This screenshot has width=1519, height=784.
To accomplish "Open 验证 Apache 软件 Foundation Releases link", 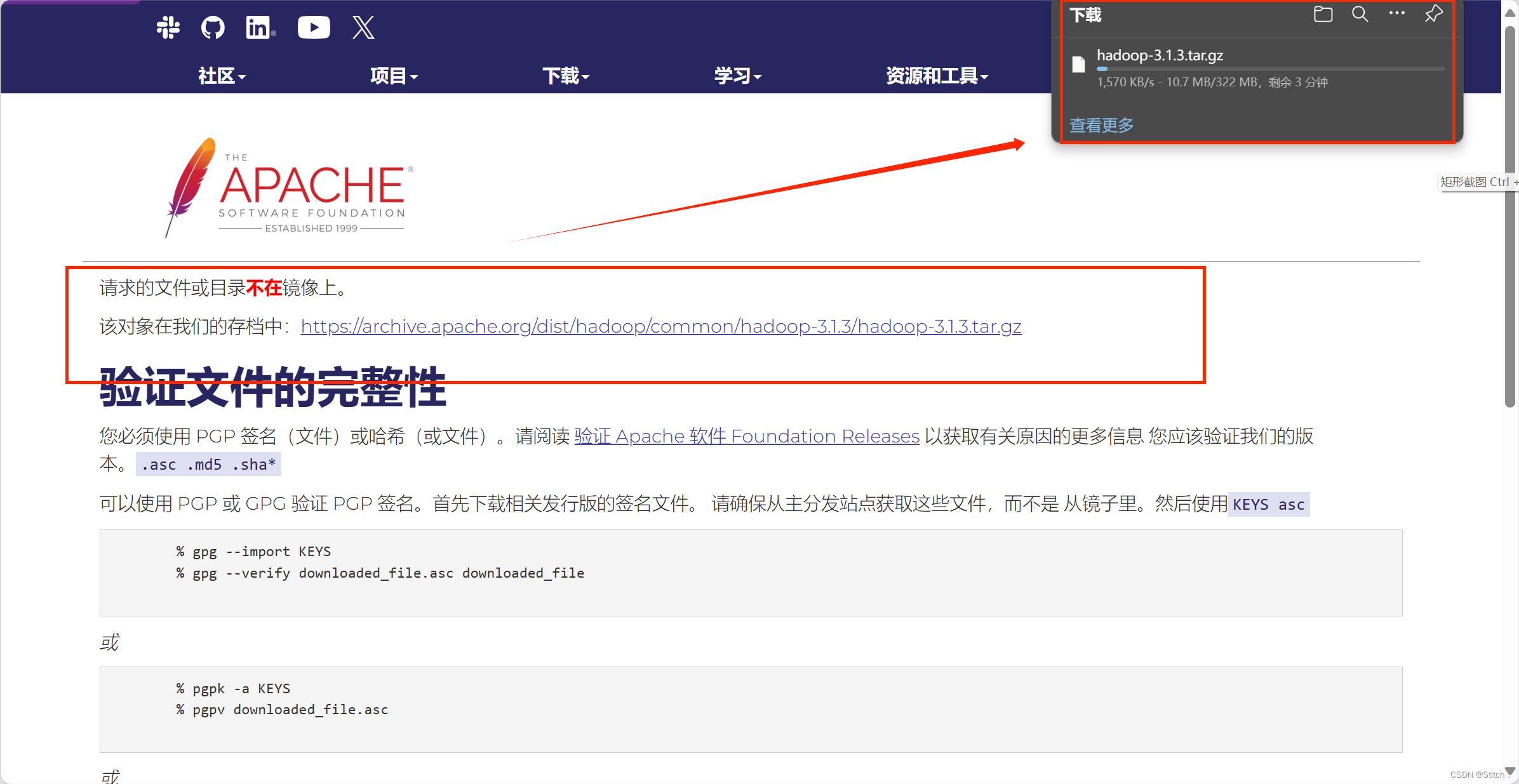I will 747,436.
